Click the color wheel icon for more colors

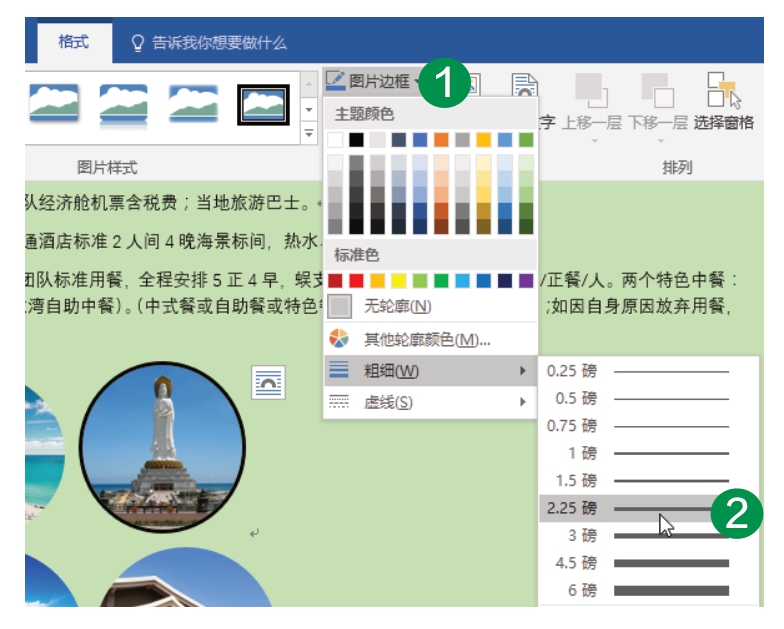pos(338,339)
